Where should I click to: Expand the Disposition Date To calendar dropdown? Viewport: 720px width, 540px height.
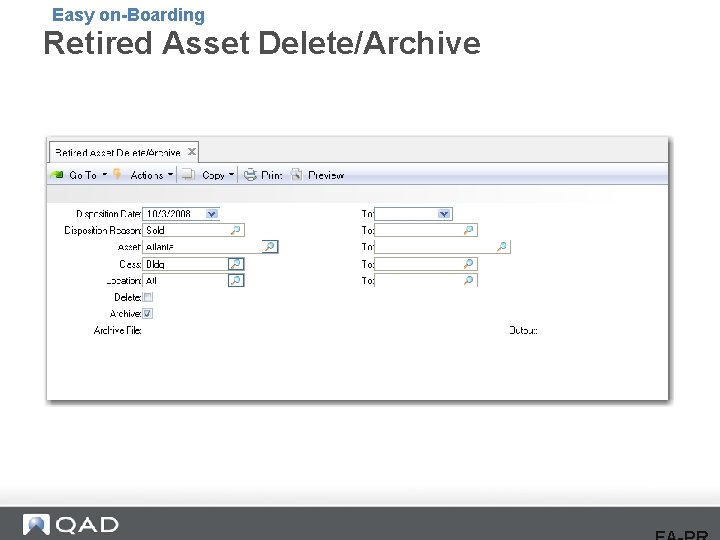[x=444, y=214]
